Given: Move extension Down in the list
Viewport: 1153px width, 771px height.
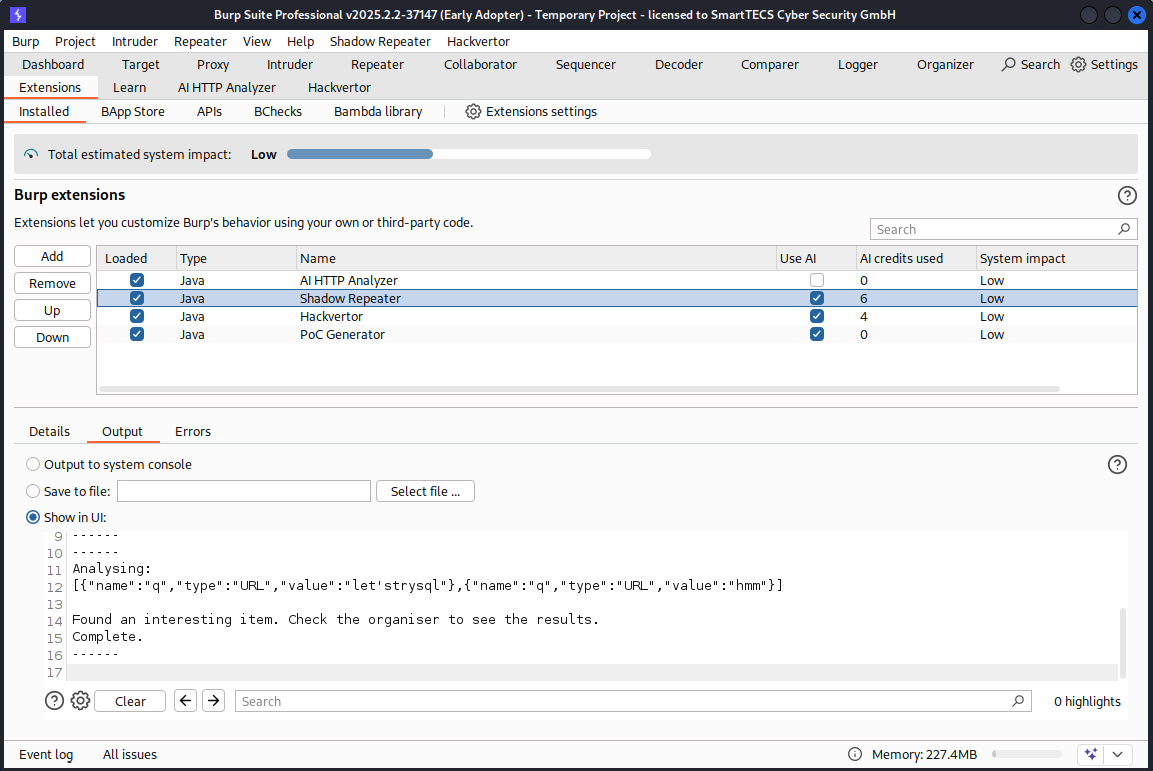Looking at the screenshot, I should click(52, 337).
